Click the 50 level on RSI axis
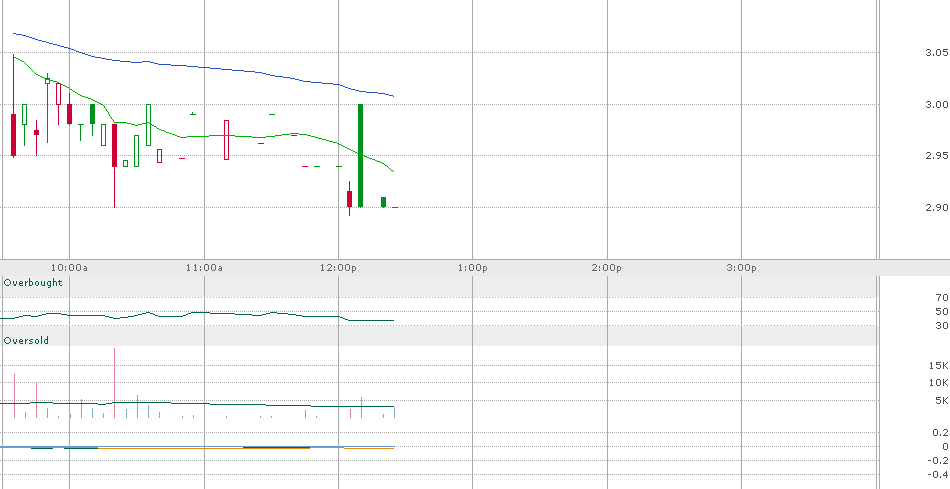The width and height of the screenshot is (950, 489). (942, 311)
